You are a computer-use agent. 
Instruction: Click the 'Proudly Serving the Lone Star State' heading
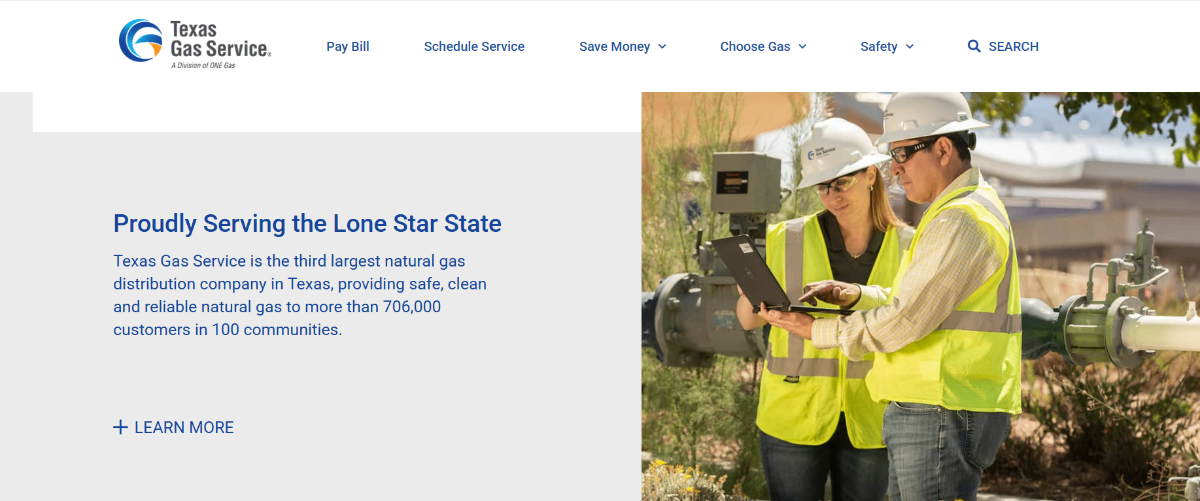pyautogui.click(x=307, y=223)
